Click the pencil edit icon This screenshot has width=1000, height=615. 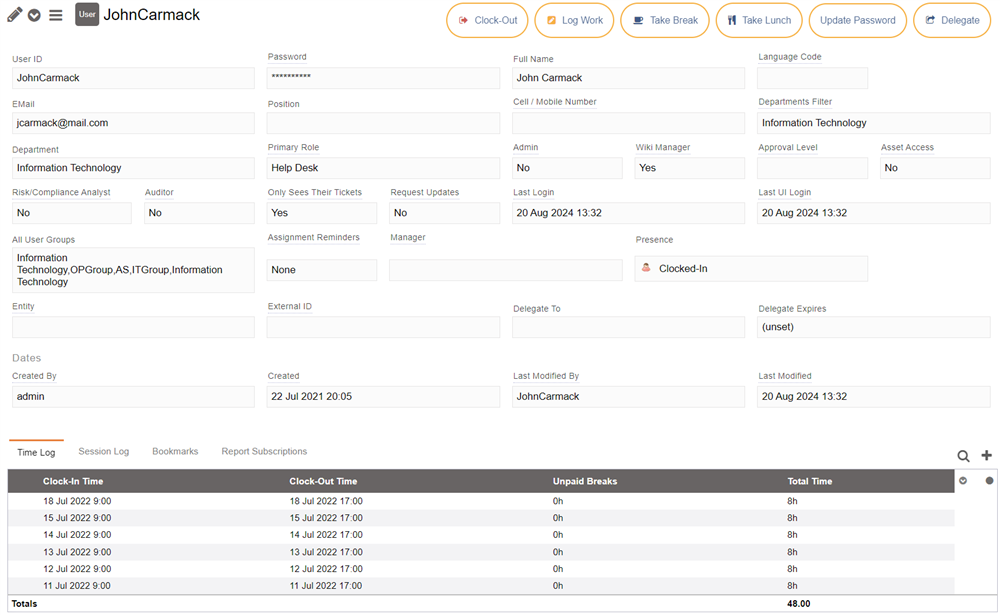point(15,15)
